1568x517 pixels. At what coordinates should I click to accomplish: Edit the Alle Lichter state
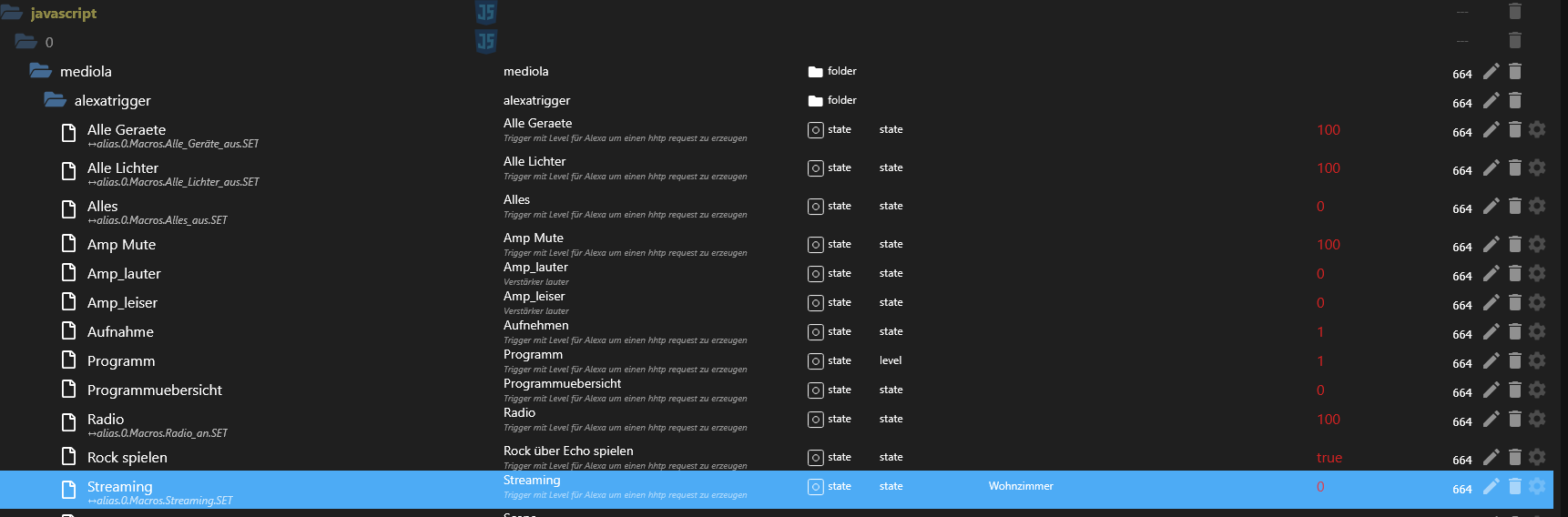click(1491, 167)
